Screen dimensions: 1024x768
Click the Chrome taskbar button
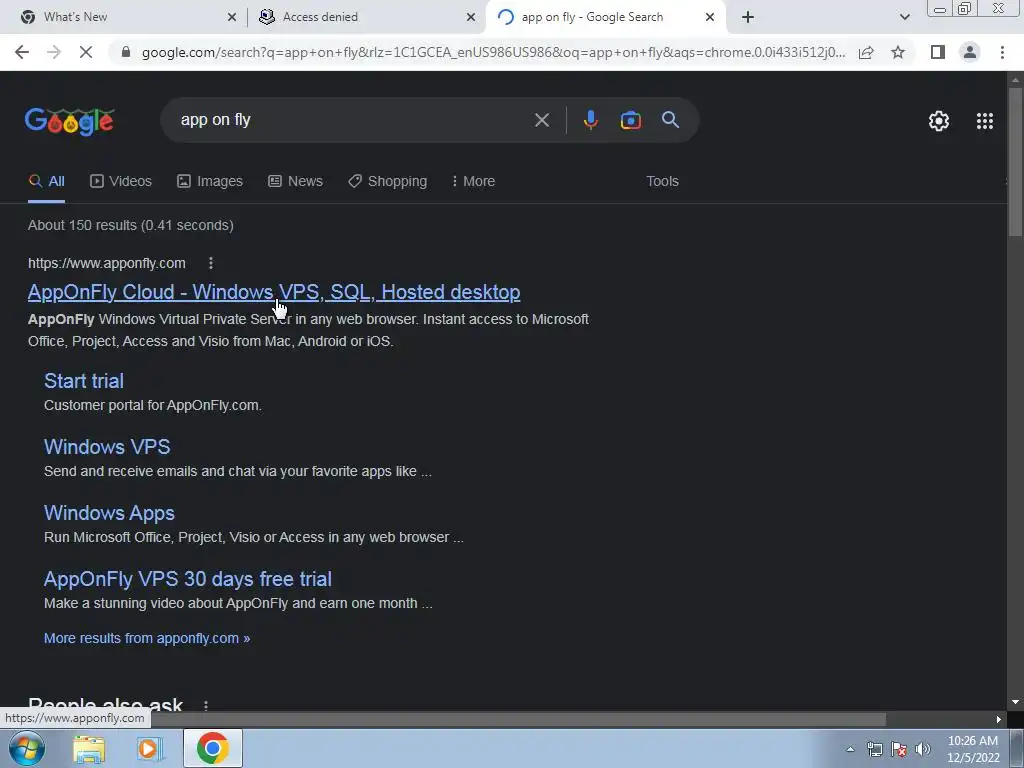[x=213, y=748]
